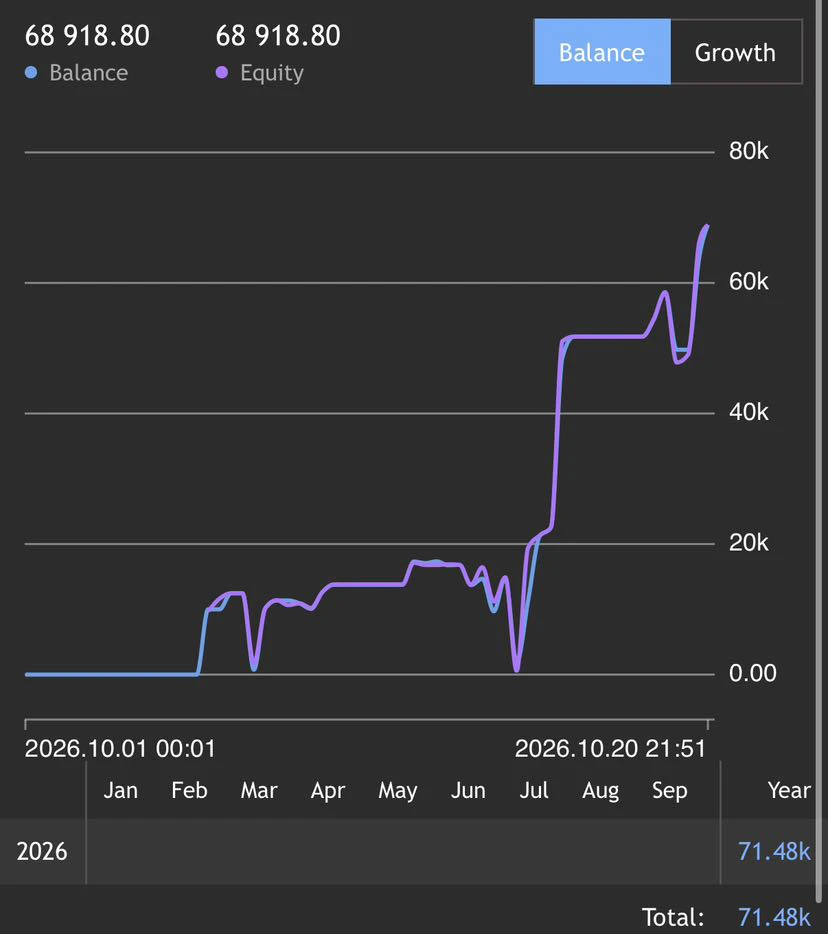Click the 80k axis label
The height and width of the screenshot is (934, 828).
click(749, 151)
